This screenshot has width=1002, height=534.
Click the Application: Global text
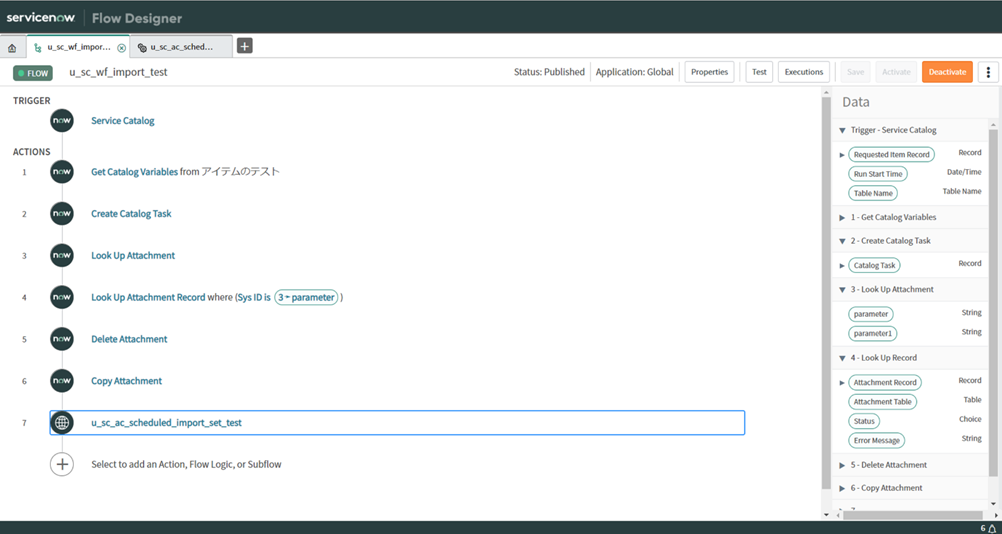point(635,72)
